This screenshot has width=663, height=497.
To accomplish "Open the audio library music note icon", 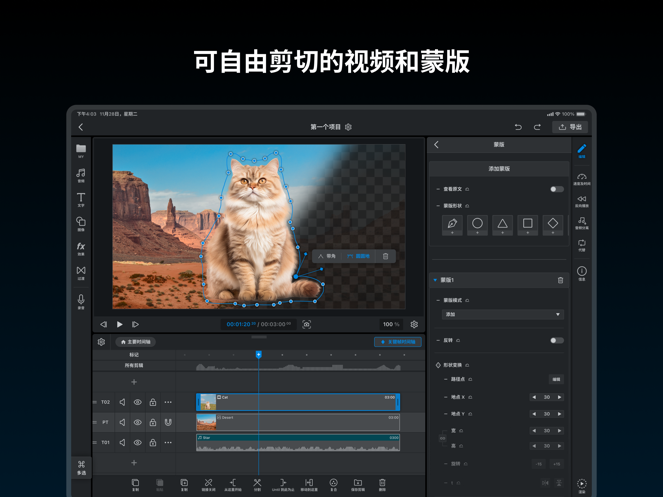I will tap(81, 175).
